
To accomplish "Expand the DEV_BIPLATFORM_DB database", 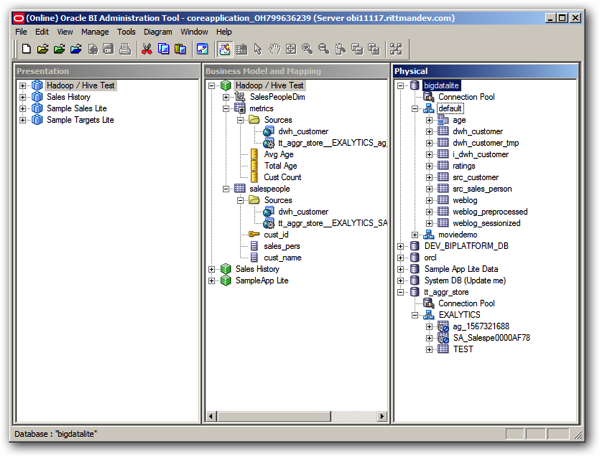I will [400, 246].
